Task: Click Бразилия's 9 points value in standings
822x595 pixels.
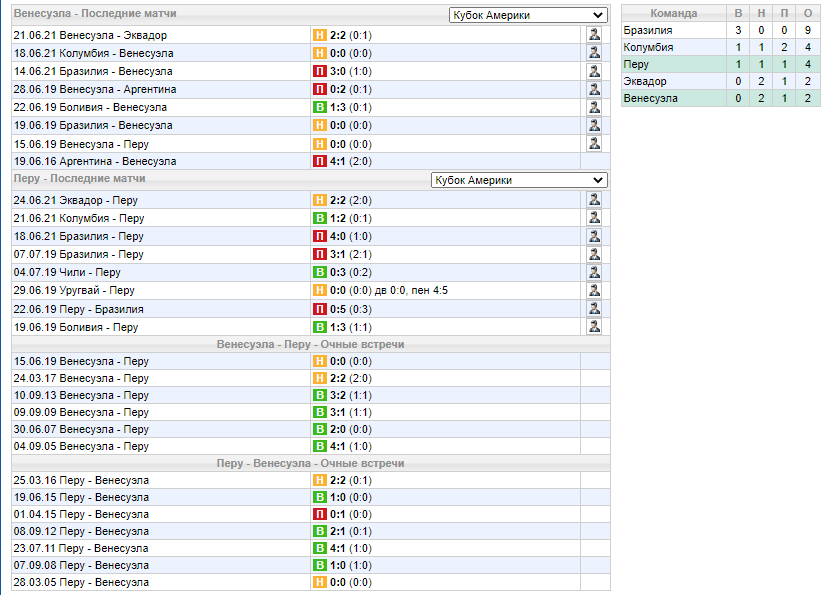Action: tap(808, 30)
